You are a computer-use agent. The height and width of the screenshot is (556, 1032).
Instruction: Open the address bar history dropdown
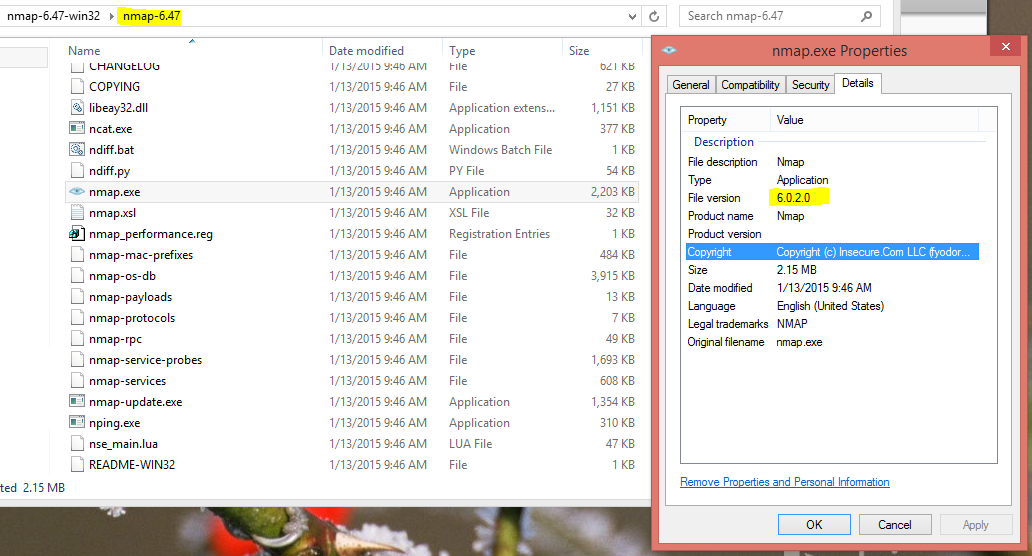(x=632, y=16)
